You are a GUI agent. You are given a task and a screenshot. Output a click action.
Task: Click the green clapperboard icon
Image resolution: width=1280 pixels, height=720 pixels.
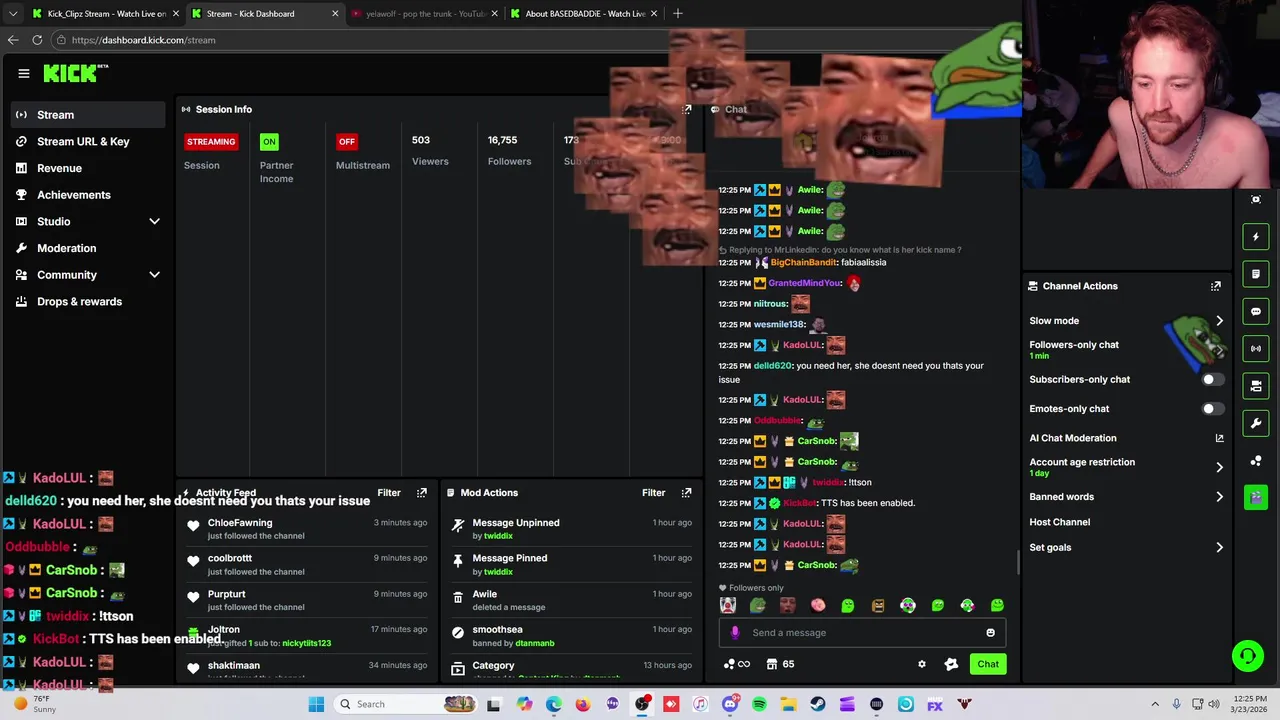click(x=1256, y=497)
